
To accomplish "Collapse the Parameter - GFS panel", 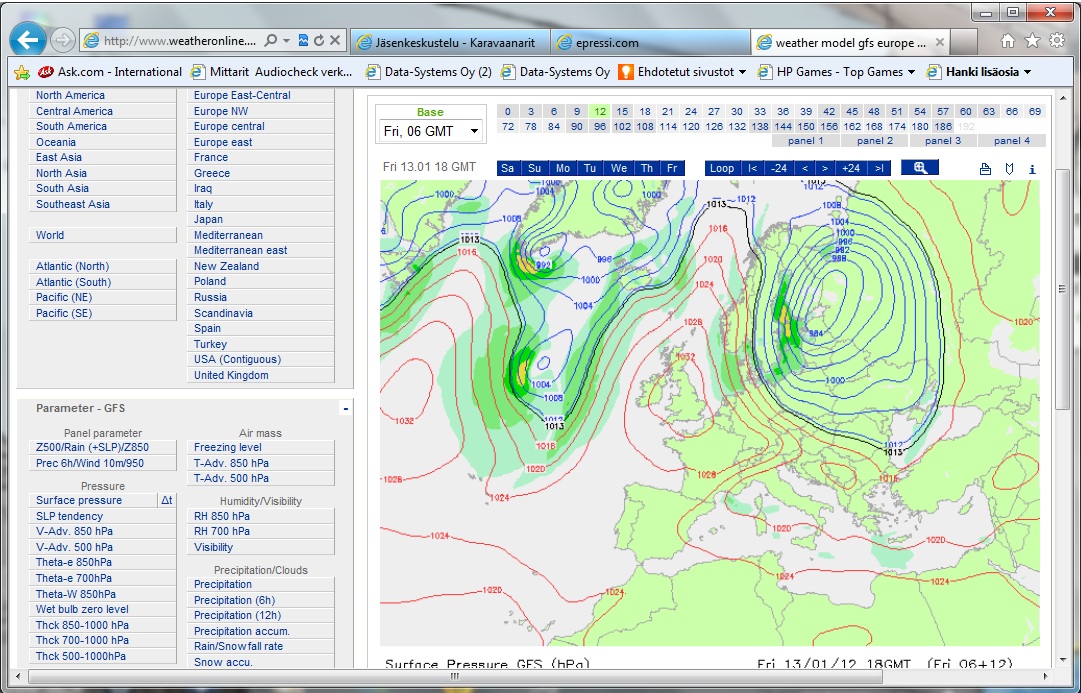I will (x=345, y=408).
